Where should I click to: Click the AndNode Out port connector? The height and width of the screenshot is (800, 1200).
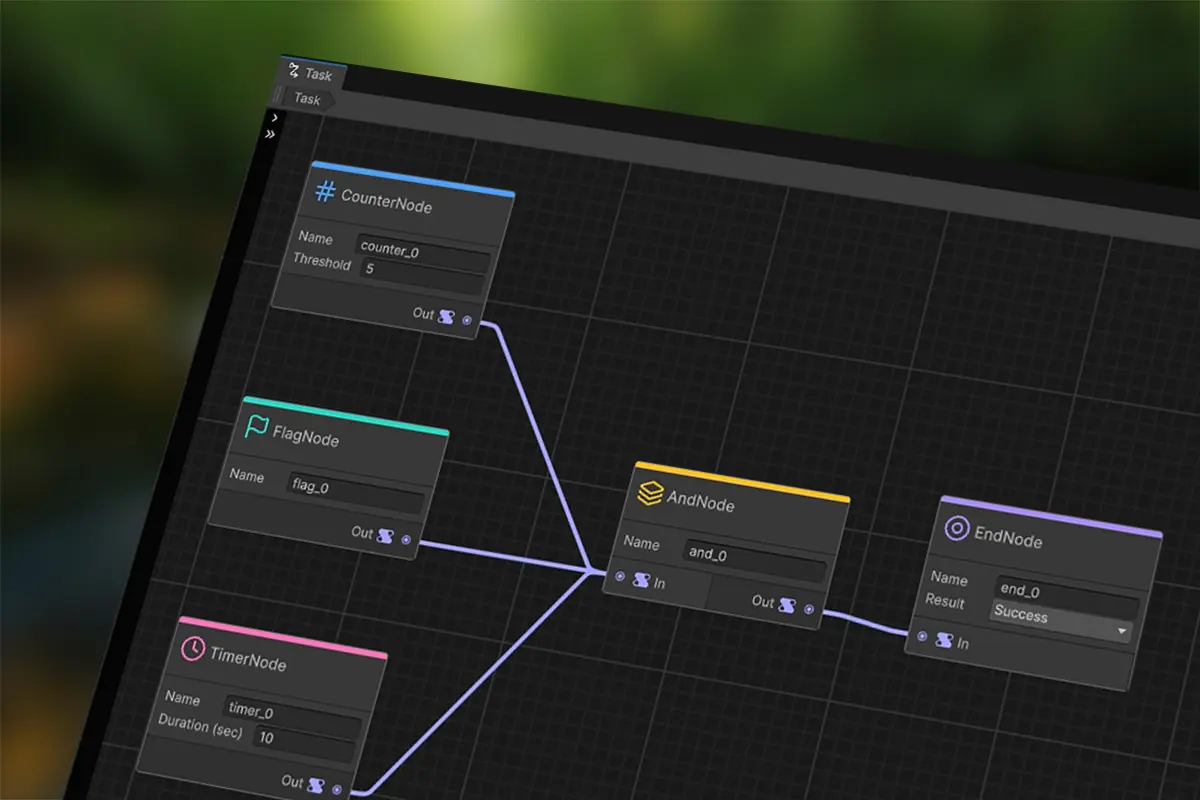click(808, 609)
